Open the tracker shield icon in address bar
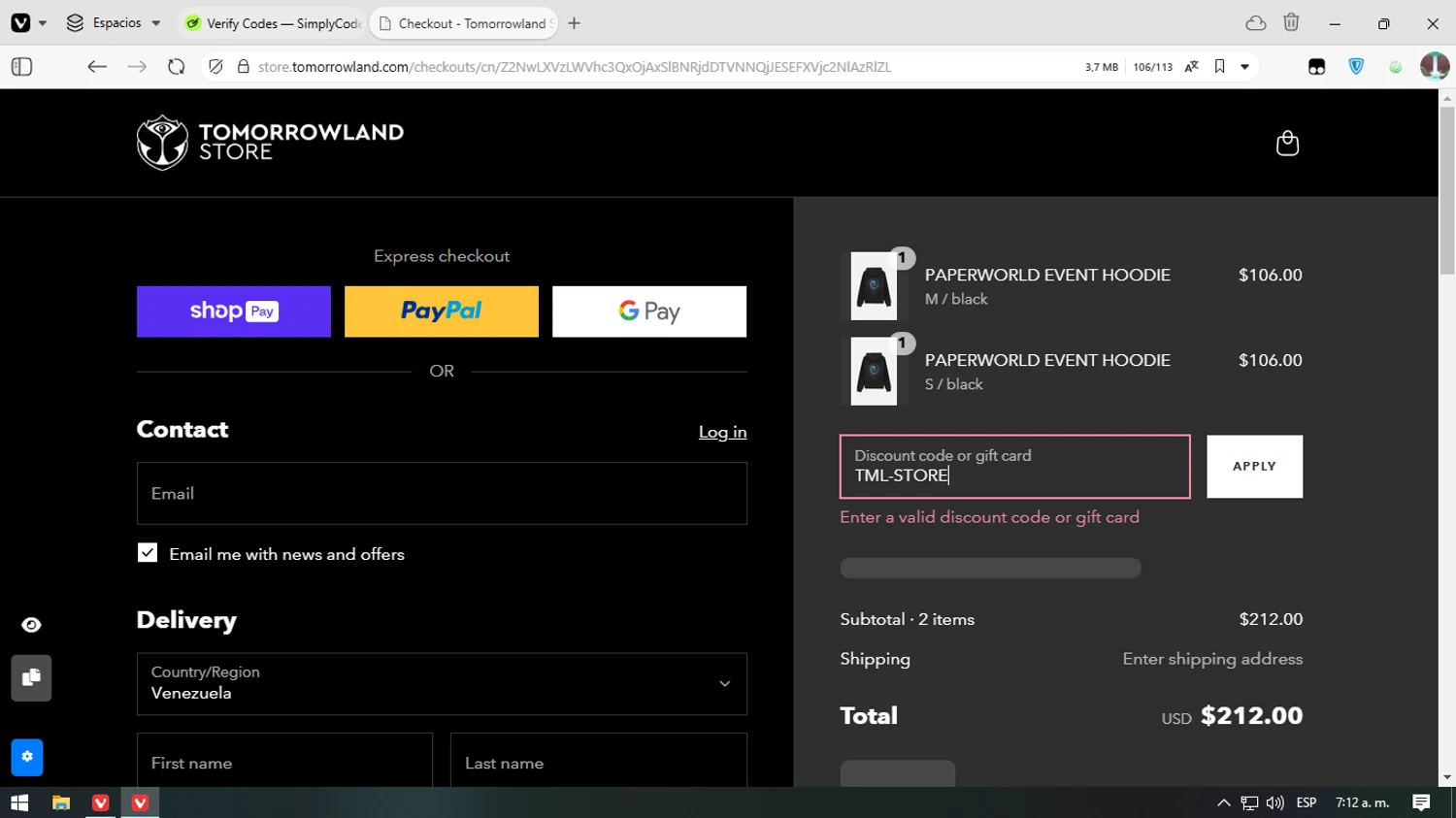 [215, 67]
